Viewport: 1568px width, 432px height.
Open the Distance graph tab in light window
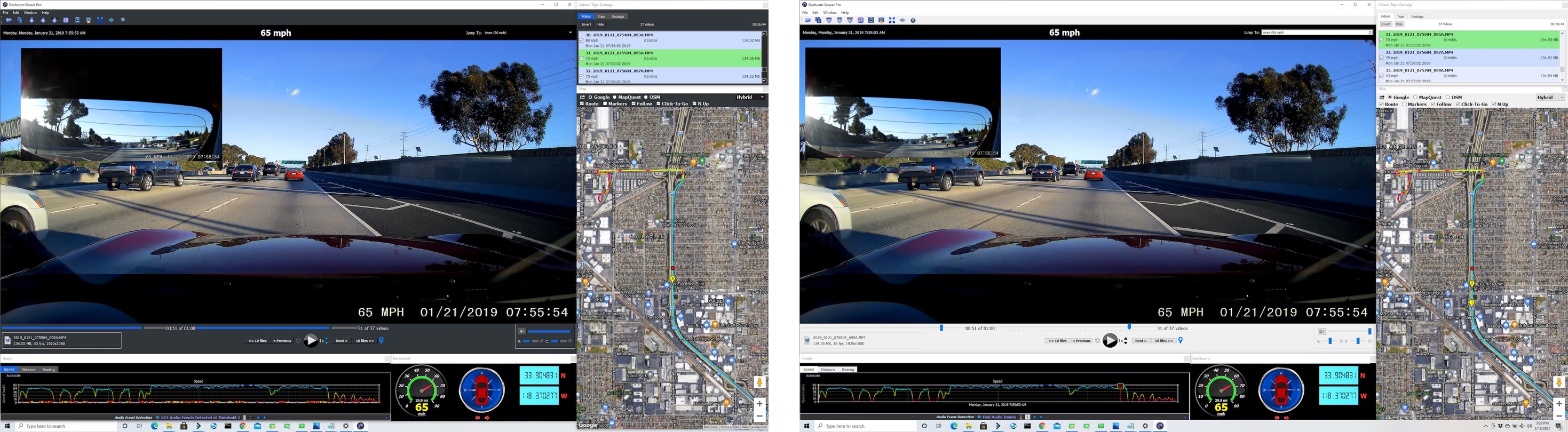coord(828,369)
